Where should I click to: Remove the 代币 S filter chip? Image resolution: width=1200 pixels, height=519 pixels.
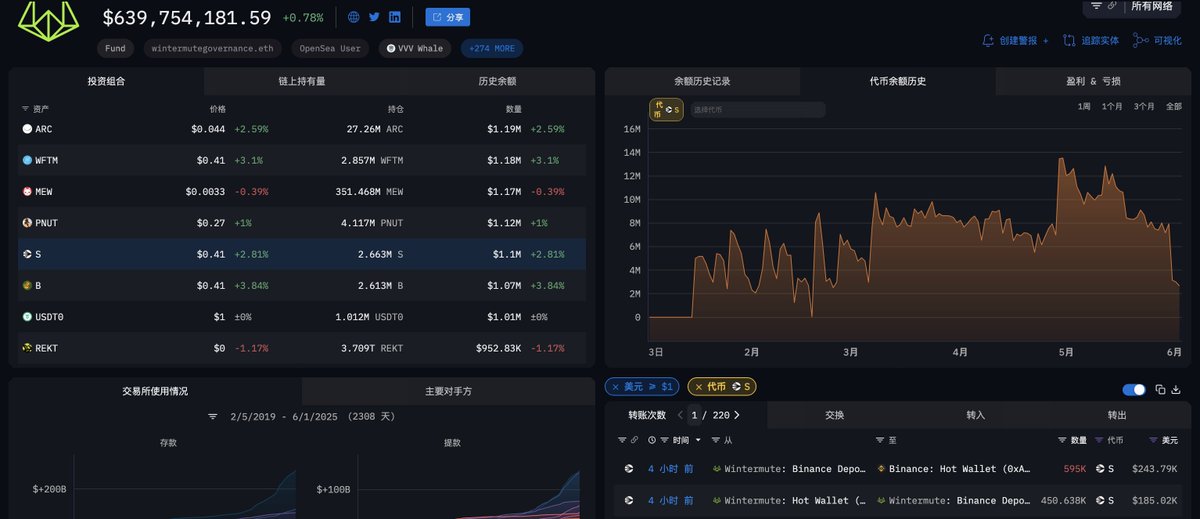click(x=698, y=386)
